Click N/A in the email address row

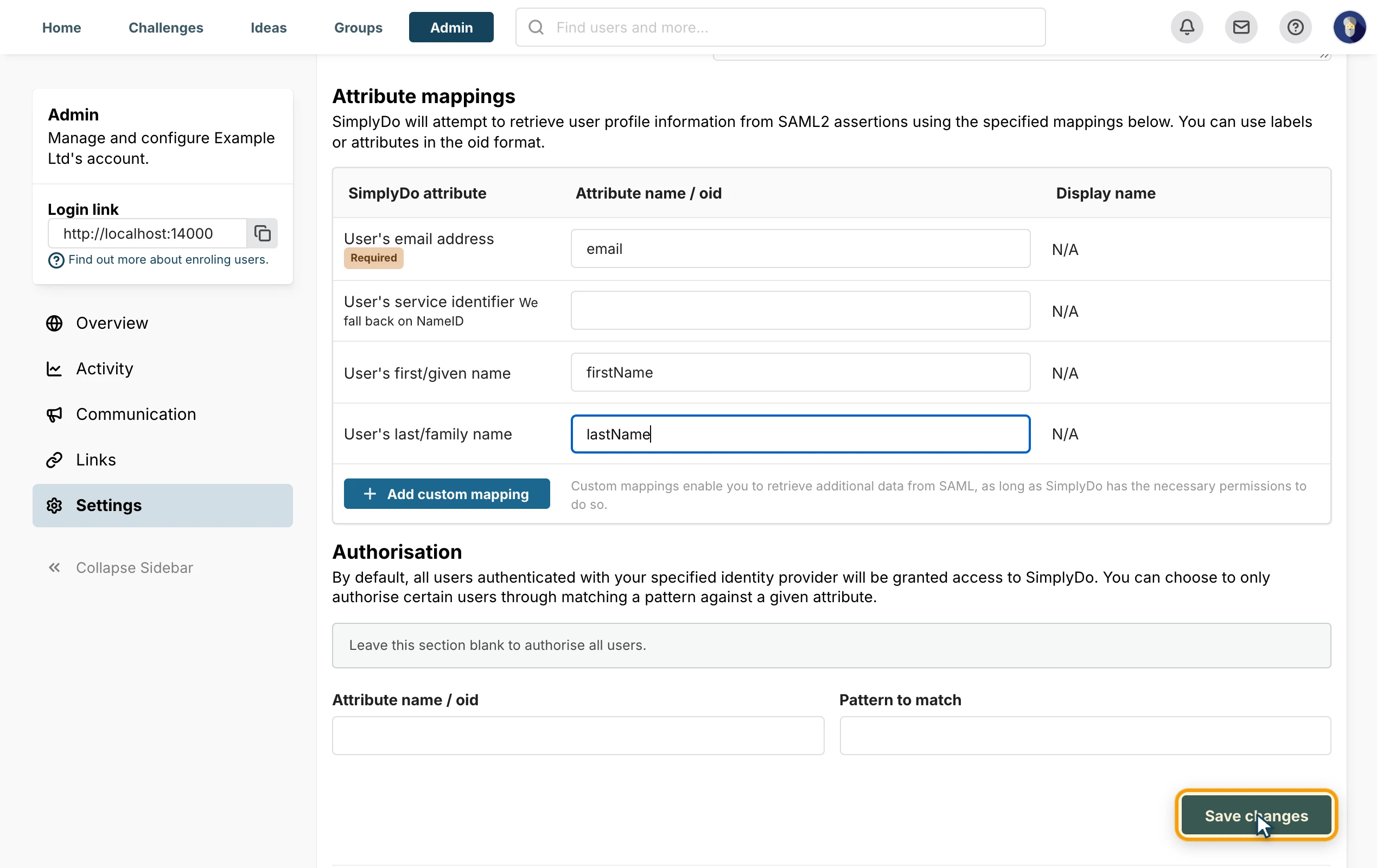tap(1065, 249)
